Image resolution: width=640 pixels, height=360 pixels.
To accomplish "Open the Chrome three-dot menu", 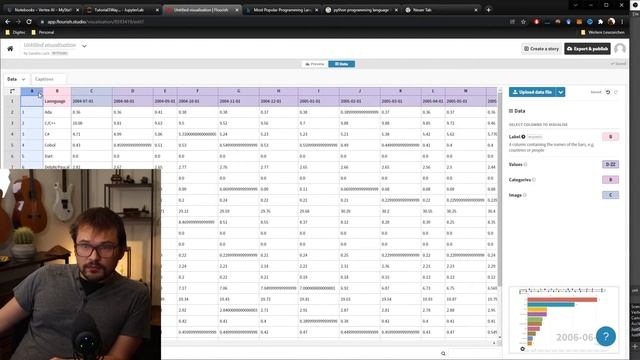I will tap(622, 22).
